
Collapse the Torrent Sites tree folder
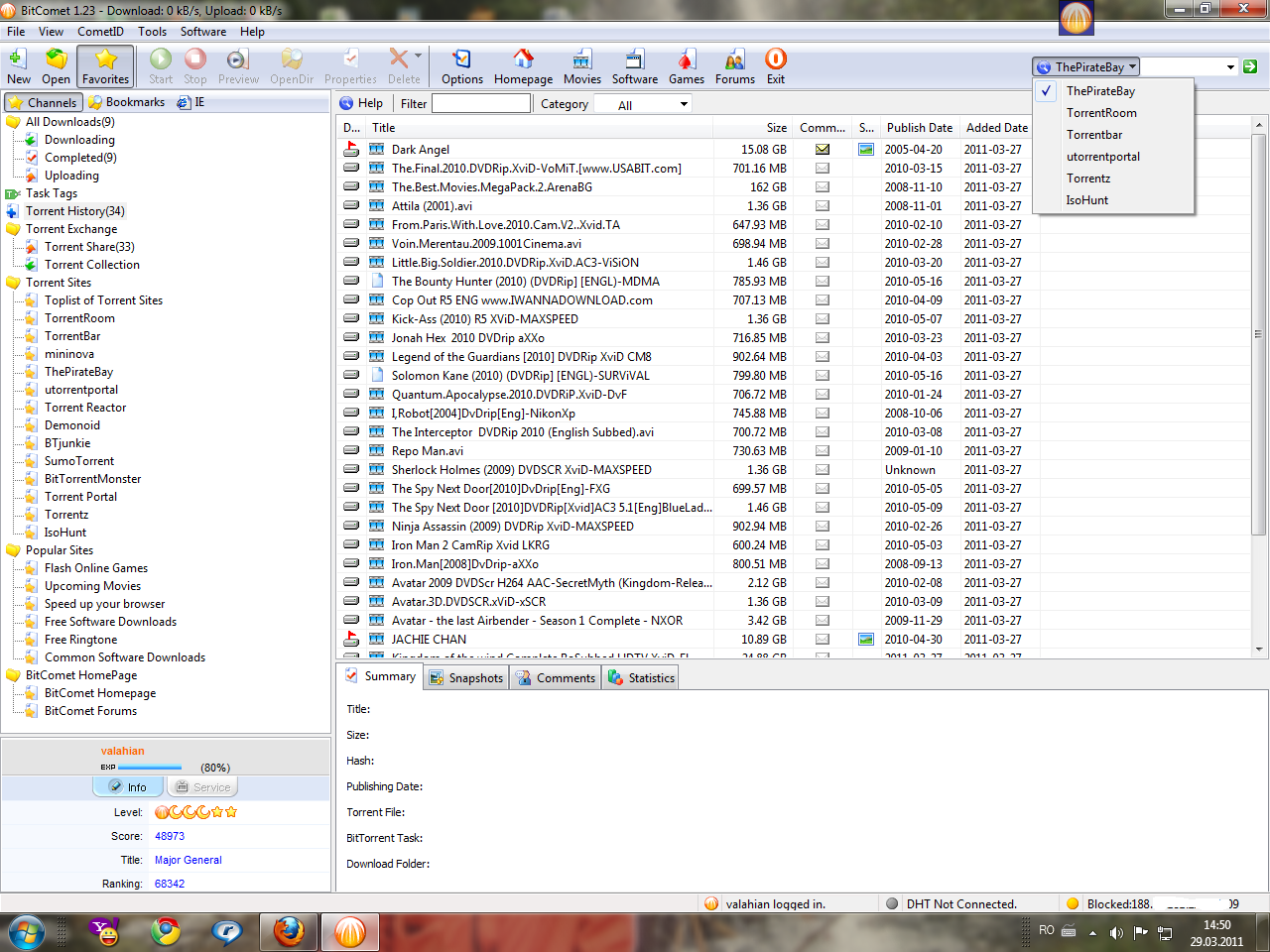13,283
